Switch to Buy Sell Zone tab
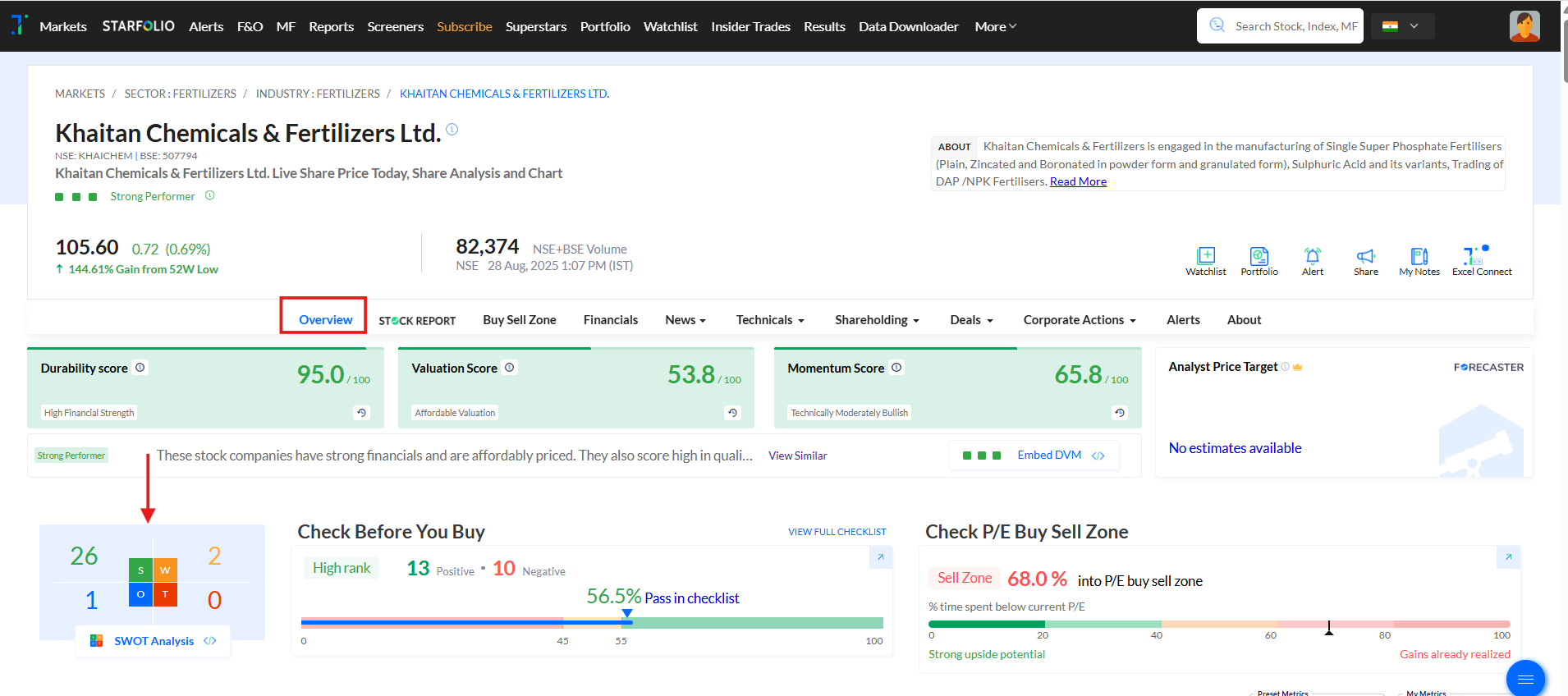This screenshot has width=1568, height=696. [520, 320]
